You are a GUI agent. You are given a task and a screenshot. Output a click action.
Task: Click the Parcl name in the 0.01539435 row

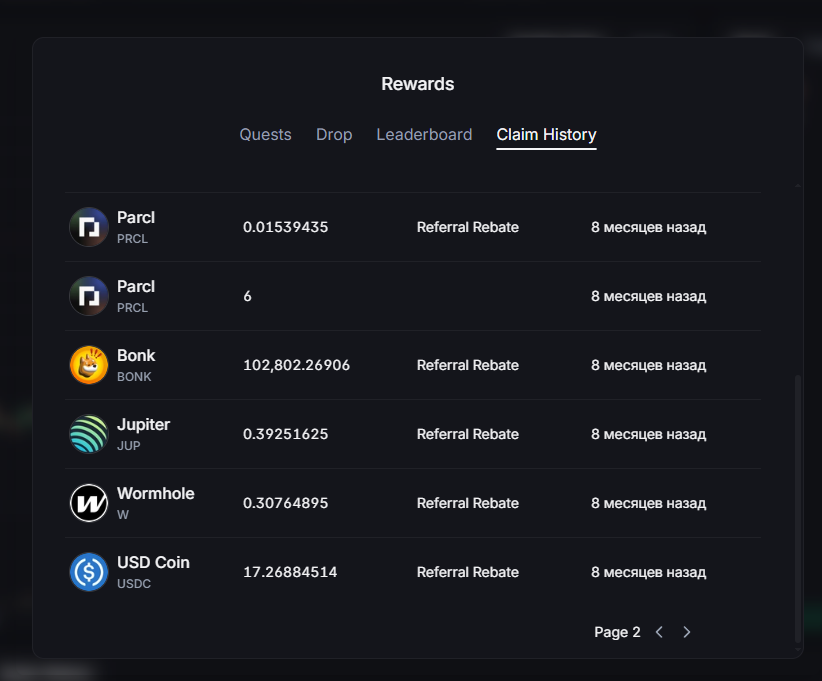tap(136, 218)
